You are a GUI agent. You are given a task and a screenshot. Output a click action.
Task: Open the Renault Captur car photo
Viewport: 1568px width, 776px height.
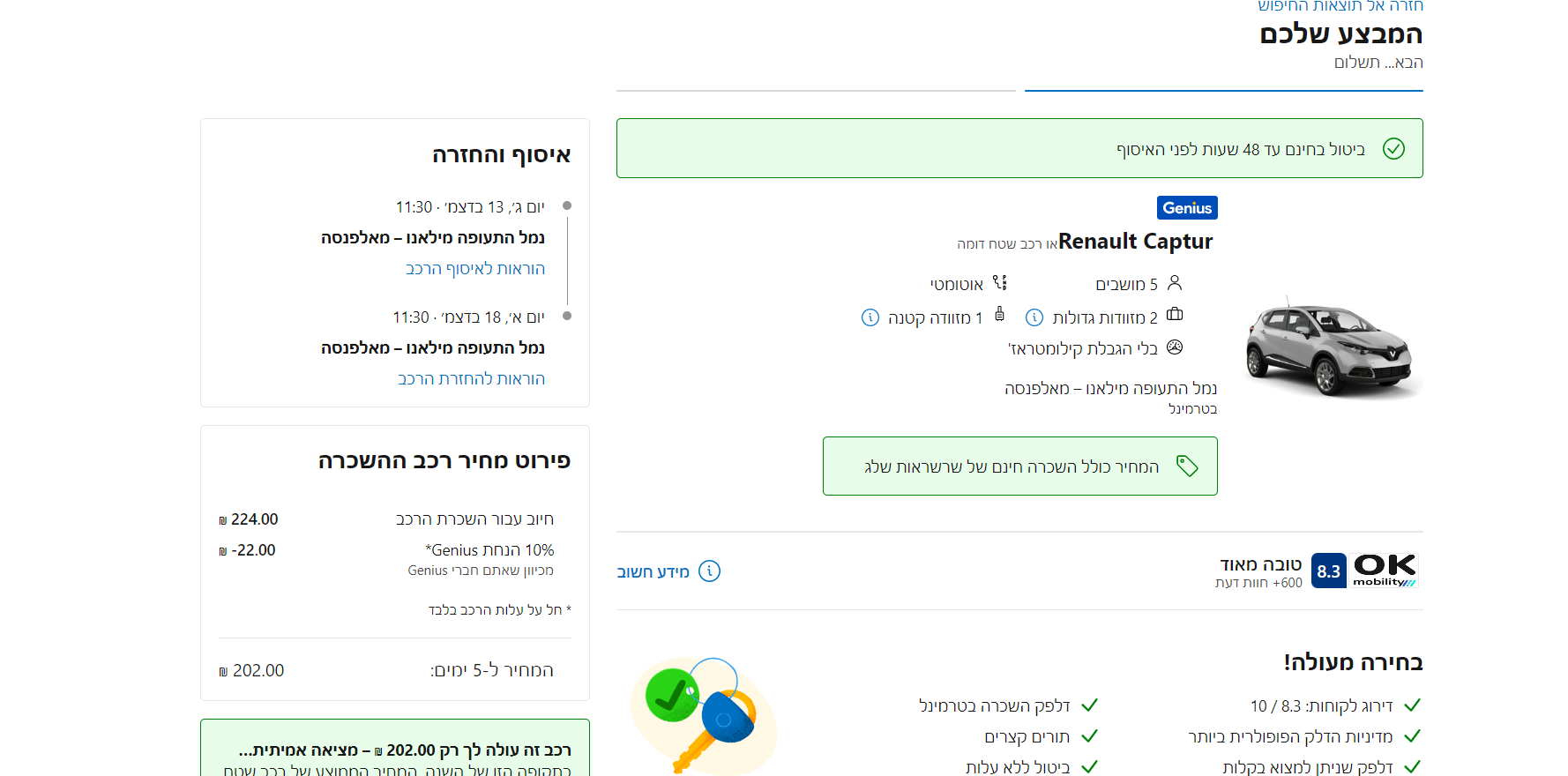(1328, 349)
